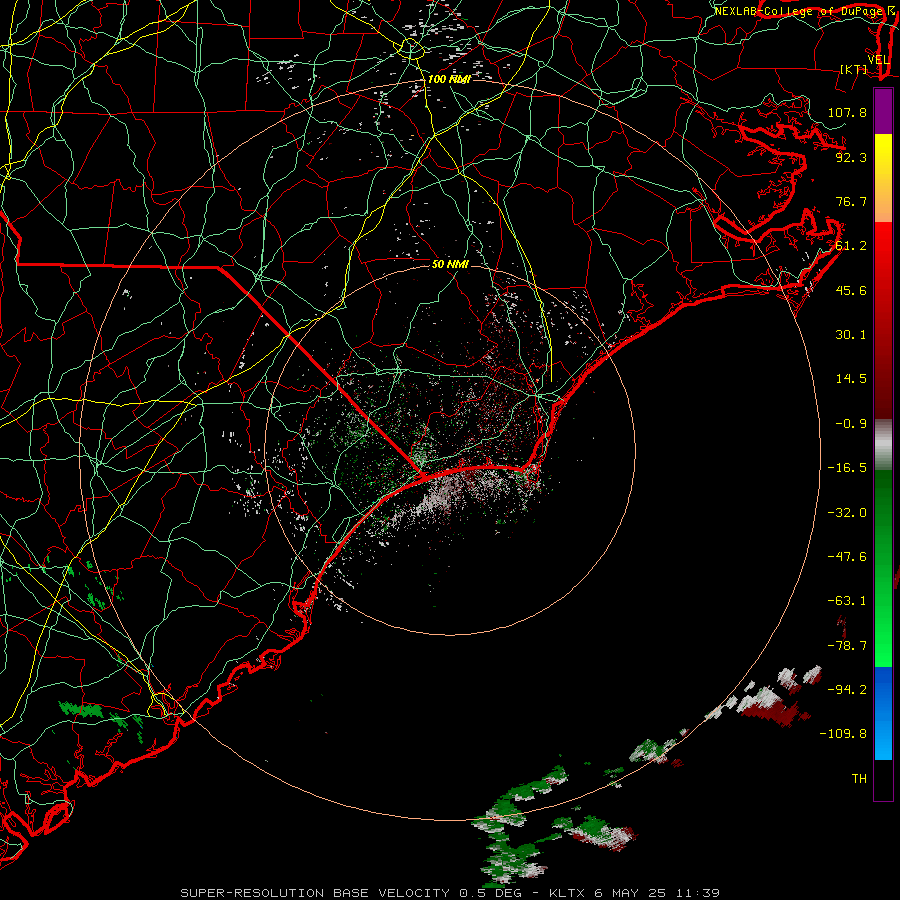Viewport: 900px width, 900px height.
Task: Click the 30.1 velocity scale value
Action: 851,335
